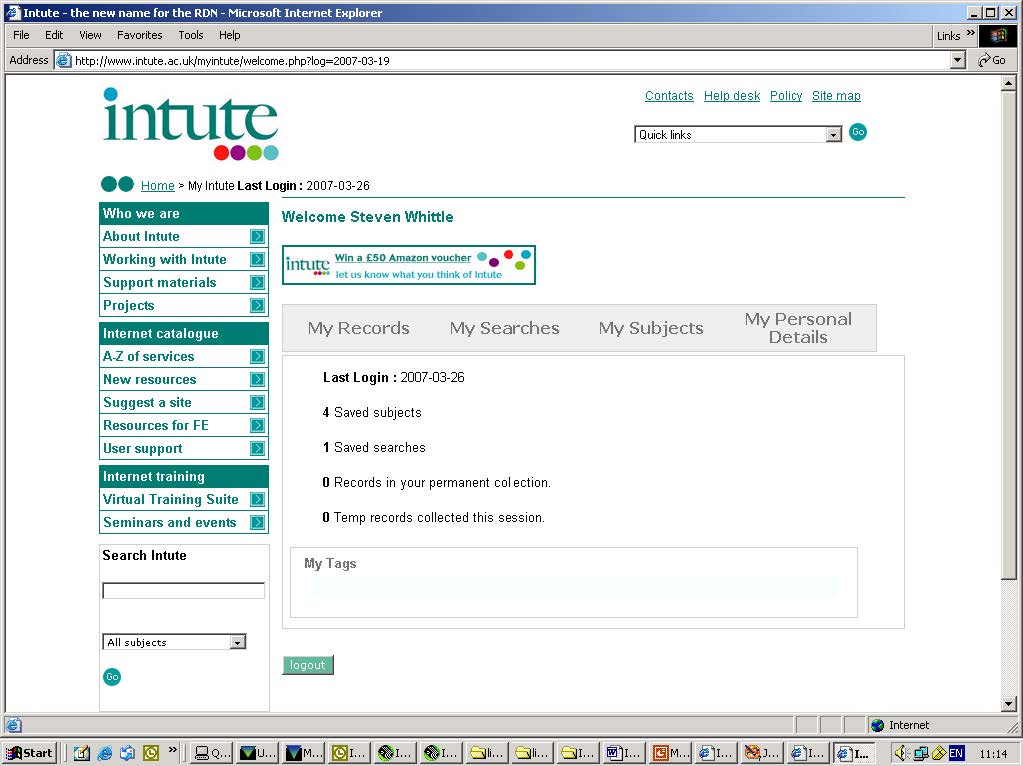Click the network connection tray icon
1023x766 pixels.
coord(921,753)
